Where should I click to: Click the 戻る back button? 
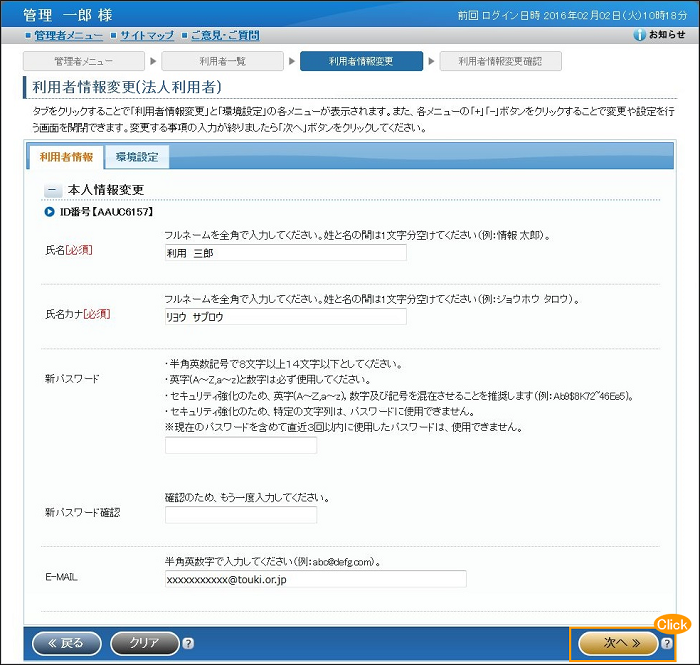click(x=67, y=643)
